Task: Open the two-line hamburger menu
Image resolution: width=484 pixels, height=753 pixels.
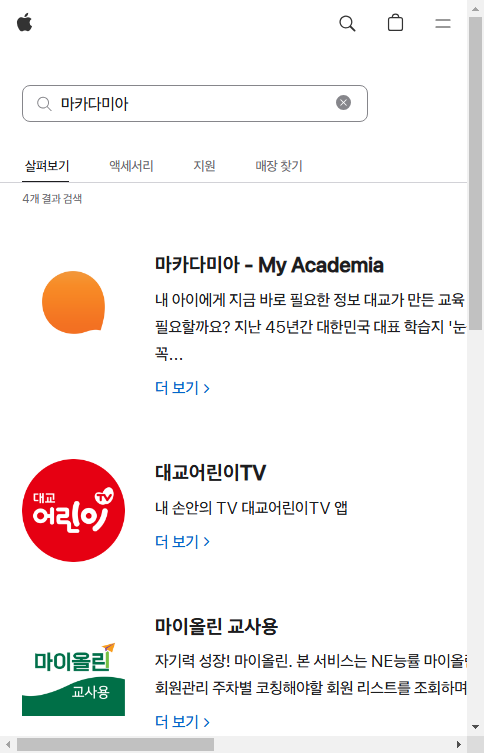Action: click(443, 23)
